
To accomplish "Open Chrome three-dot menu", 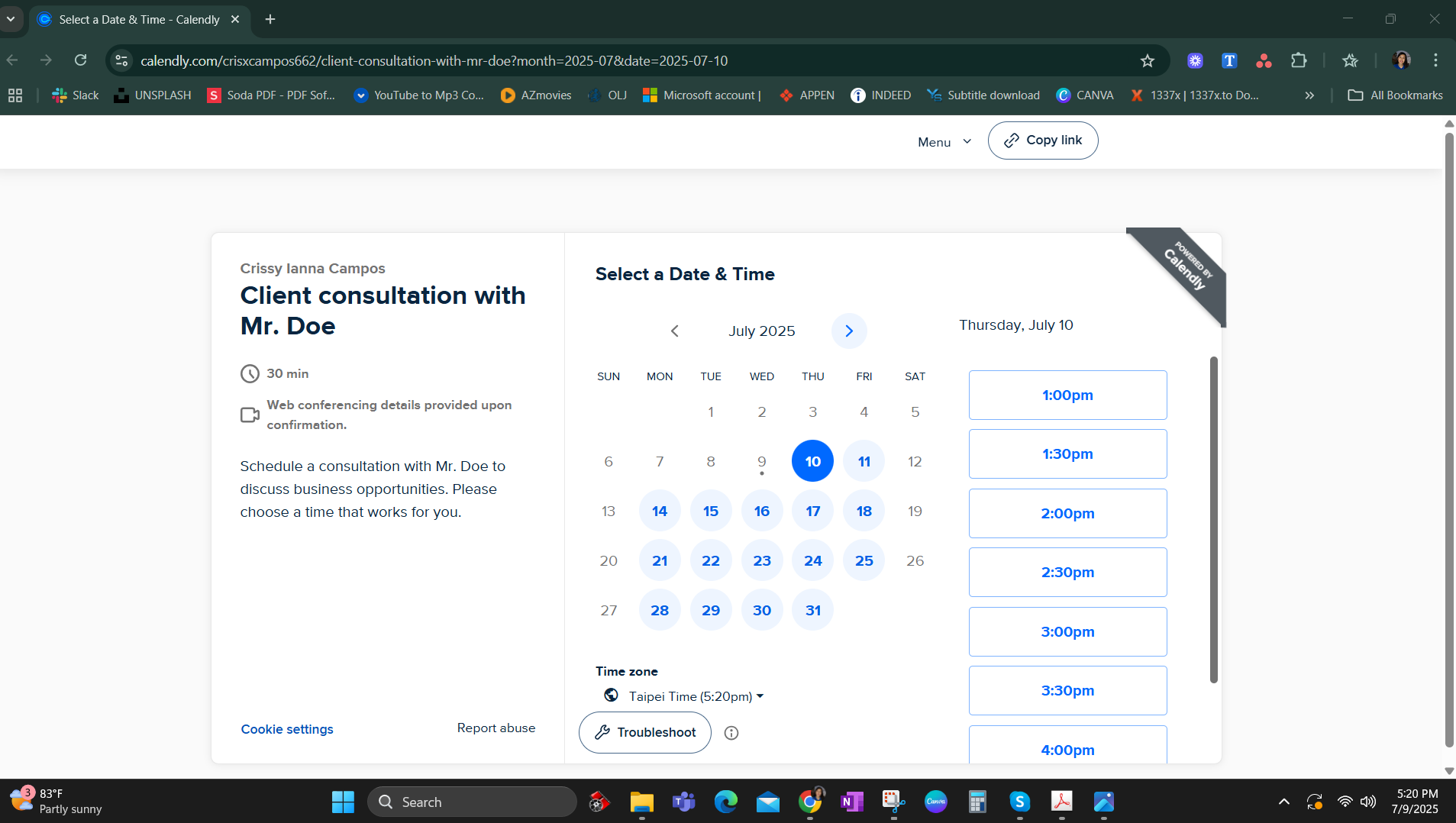I will tap(1435, 60).
